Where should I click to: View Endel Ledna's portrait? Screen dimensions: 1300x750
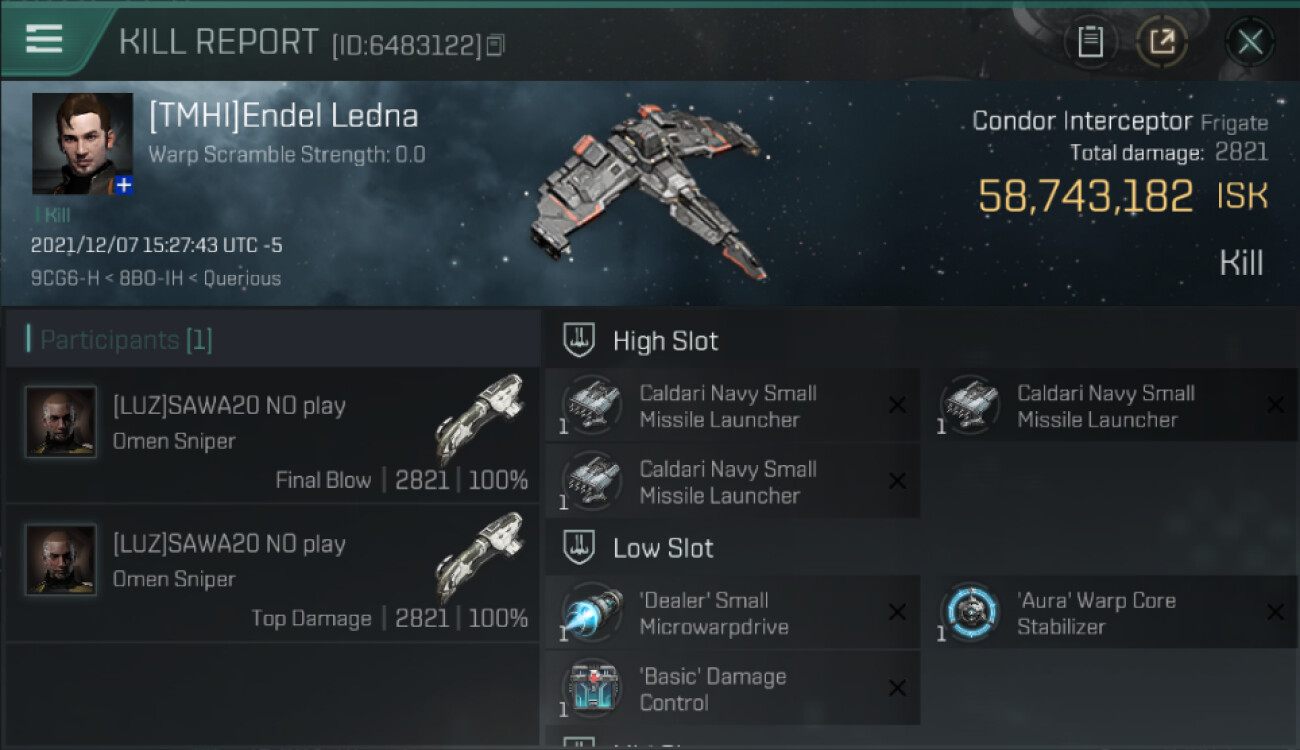point(82,143)
